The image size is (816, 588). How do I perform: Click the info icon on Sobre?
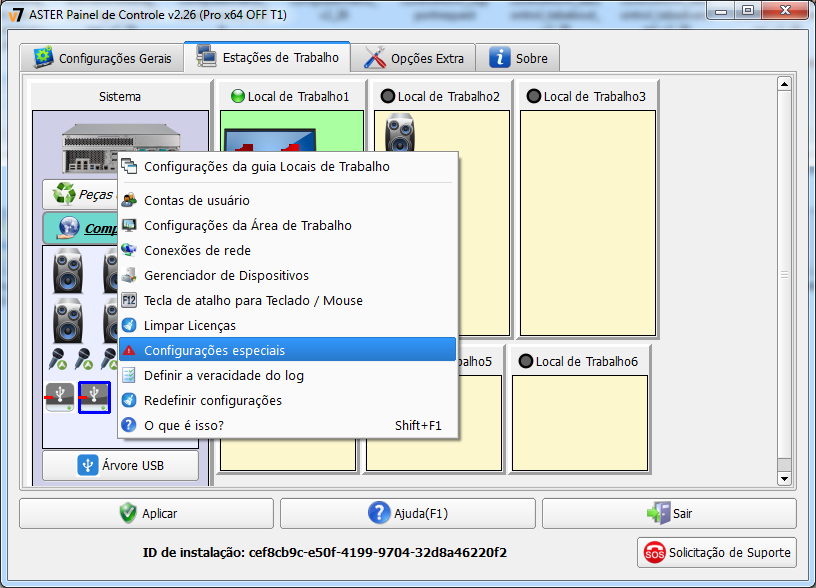click(x=500, y=57)
